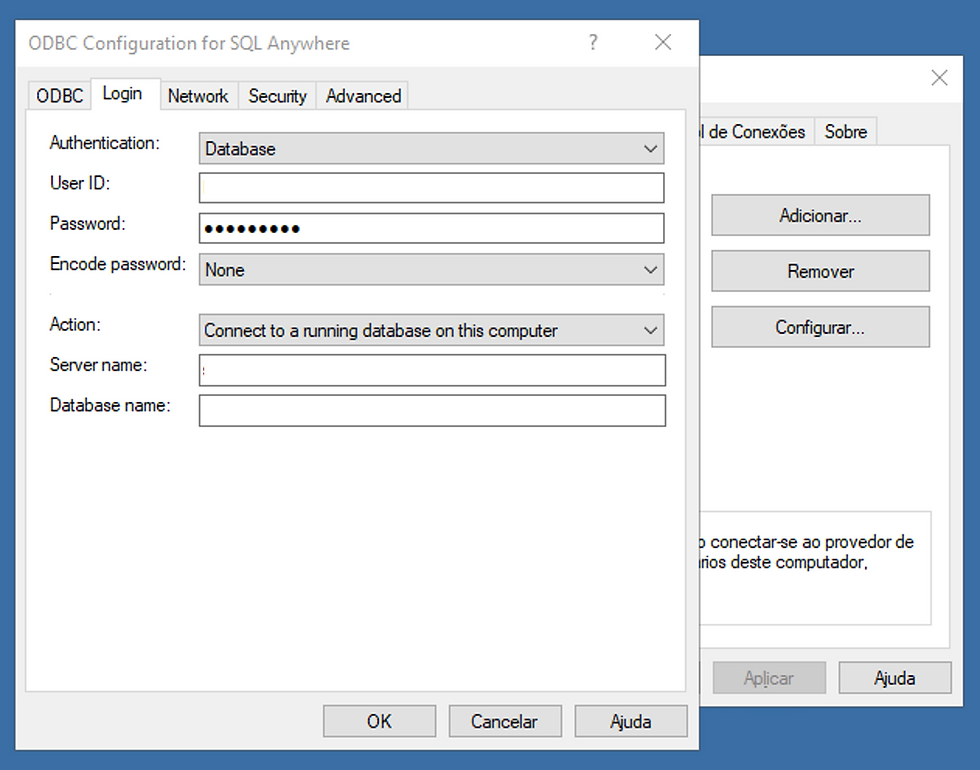
Task: Focus the Password field
Action: (431, 228)
